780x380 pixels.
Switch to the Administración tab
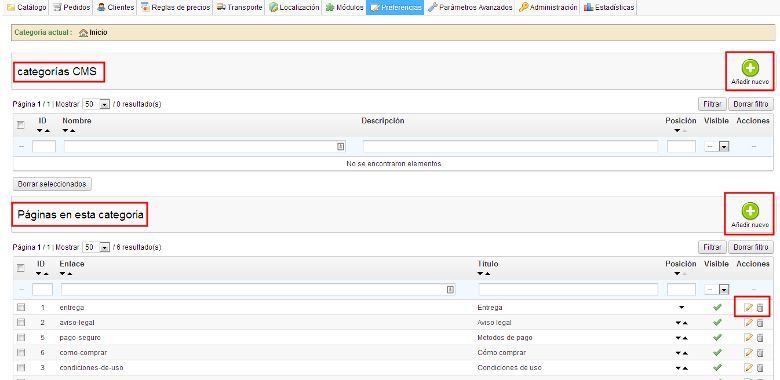click(548, 7)
